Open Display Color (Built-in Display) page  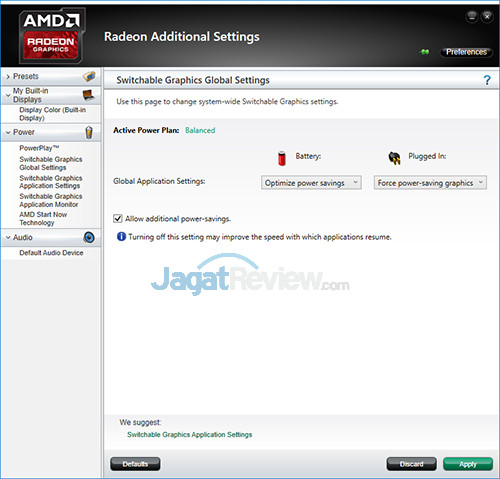coord(52,114)
